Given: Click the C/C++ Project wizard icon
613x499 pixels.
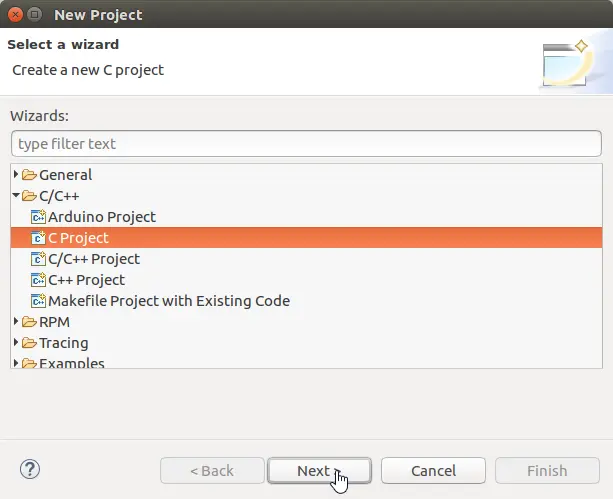Looking at the screenshot, I should [x=39, y=259].
